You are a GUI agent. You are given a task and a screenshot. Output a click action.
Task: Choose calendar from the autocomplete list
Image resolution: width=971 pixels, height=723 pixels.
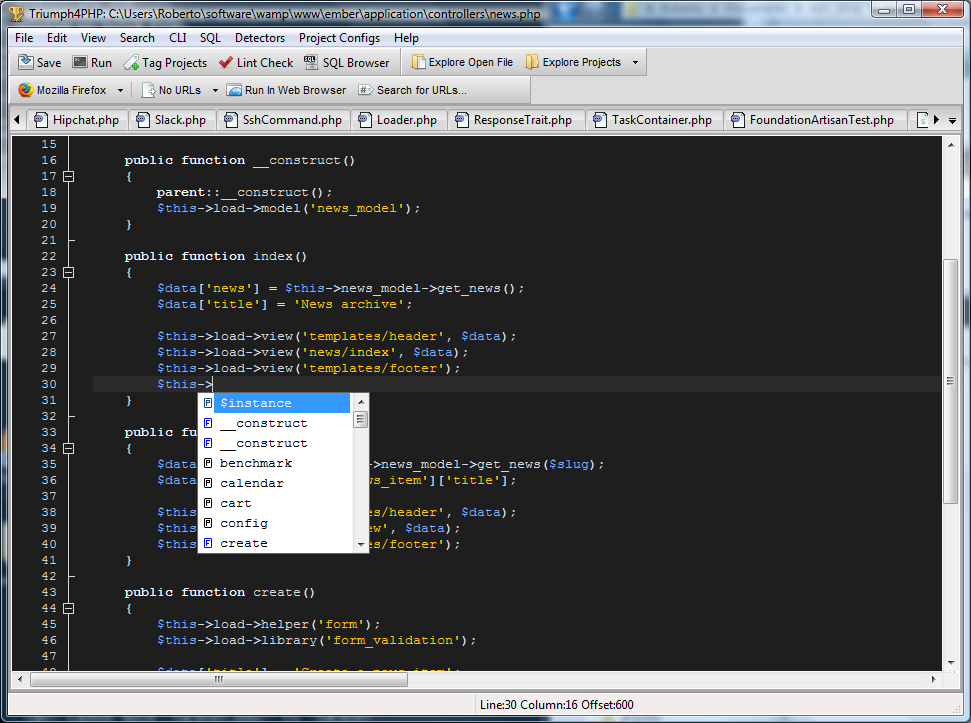[x=276, y=483]
